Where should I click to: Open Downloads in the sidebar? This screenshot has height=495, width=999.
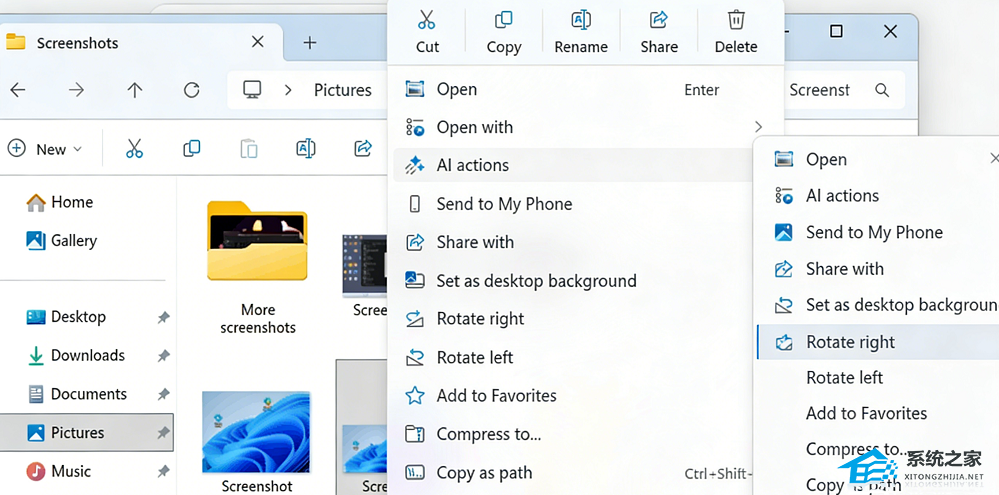pos(87,355)
